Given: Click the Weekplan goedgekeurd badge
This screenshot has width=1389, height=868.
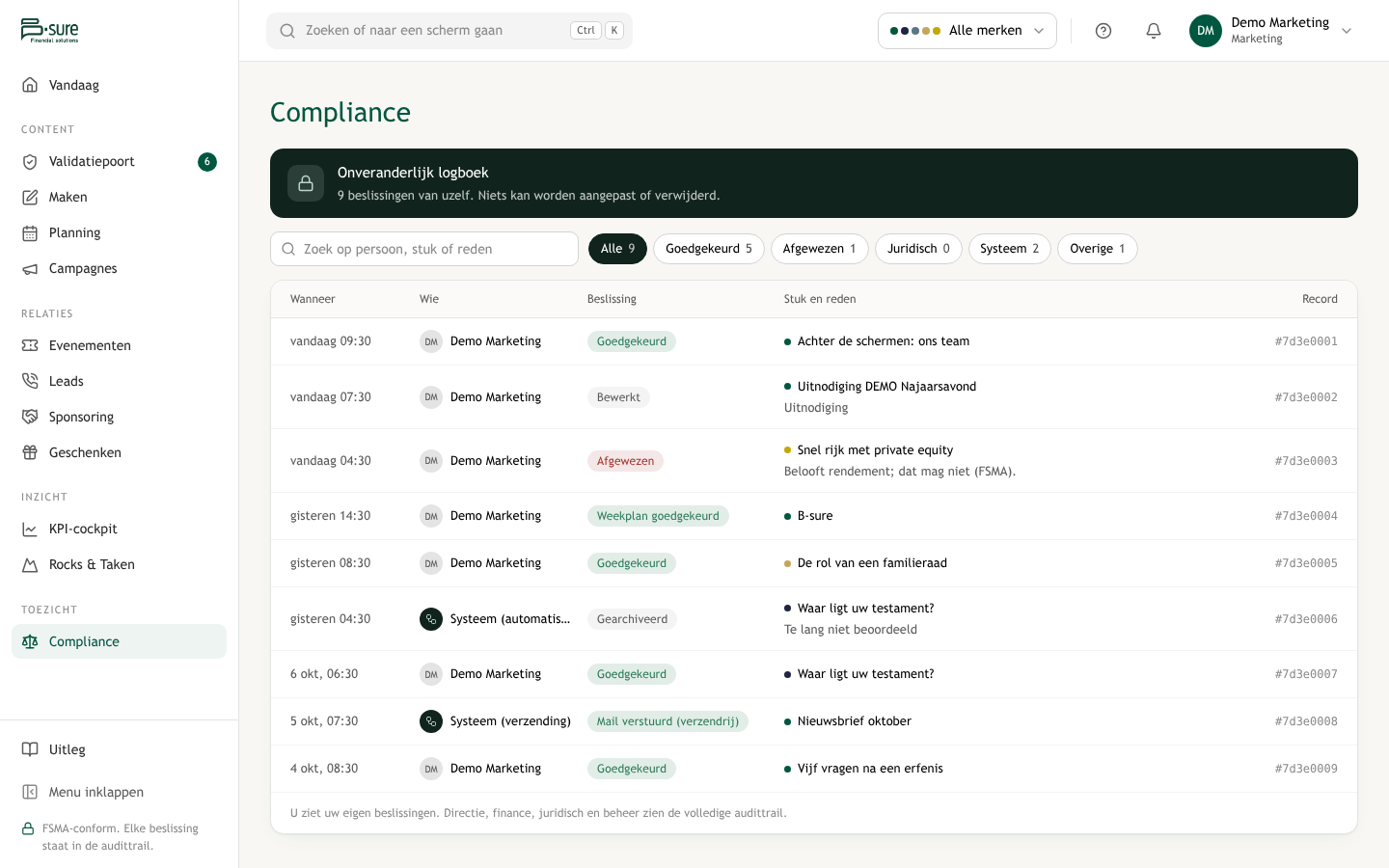Looking at the screenshot, I should 658,516.
